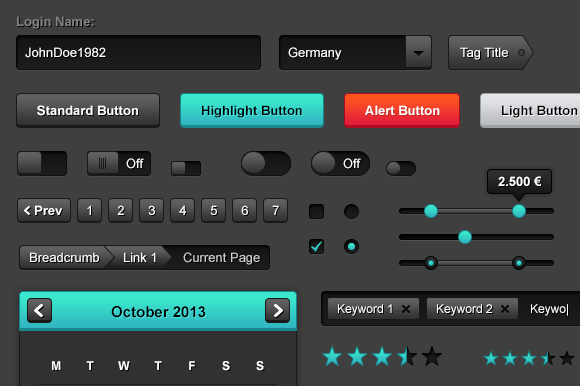This screenshot has height=386, width=580.
Task: Click the first star in small rating
Action: pyautogui.click(x=491, y=359)
